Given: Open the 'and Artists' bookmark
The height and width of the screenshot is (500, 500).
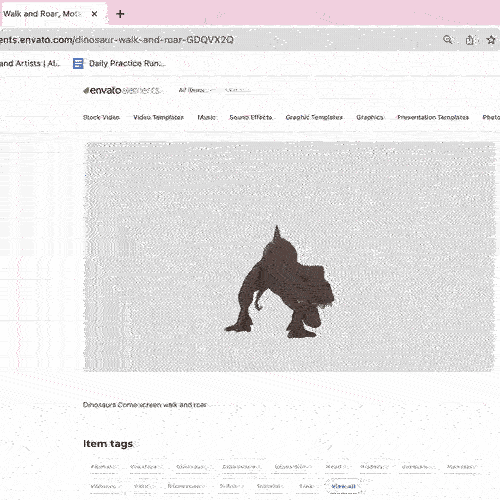Looking at the screenshot, I should (30, 63).
